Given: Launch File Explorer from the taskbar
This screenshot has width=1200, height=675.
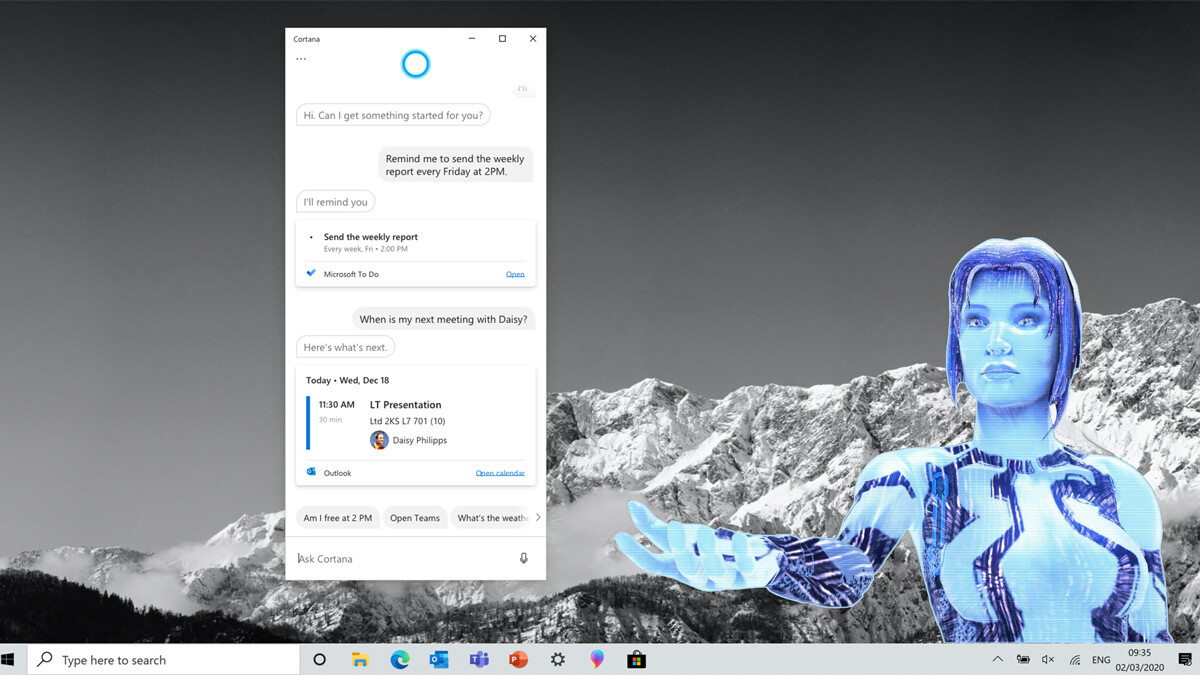Looking at the screenshot, I should coord(360,660).
